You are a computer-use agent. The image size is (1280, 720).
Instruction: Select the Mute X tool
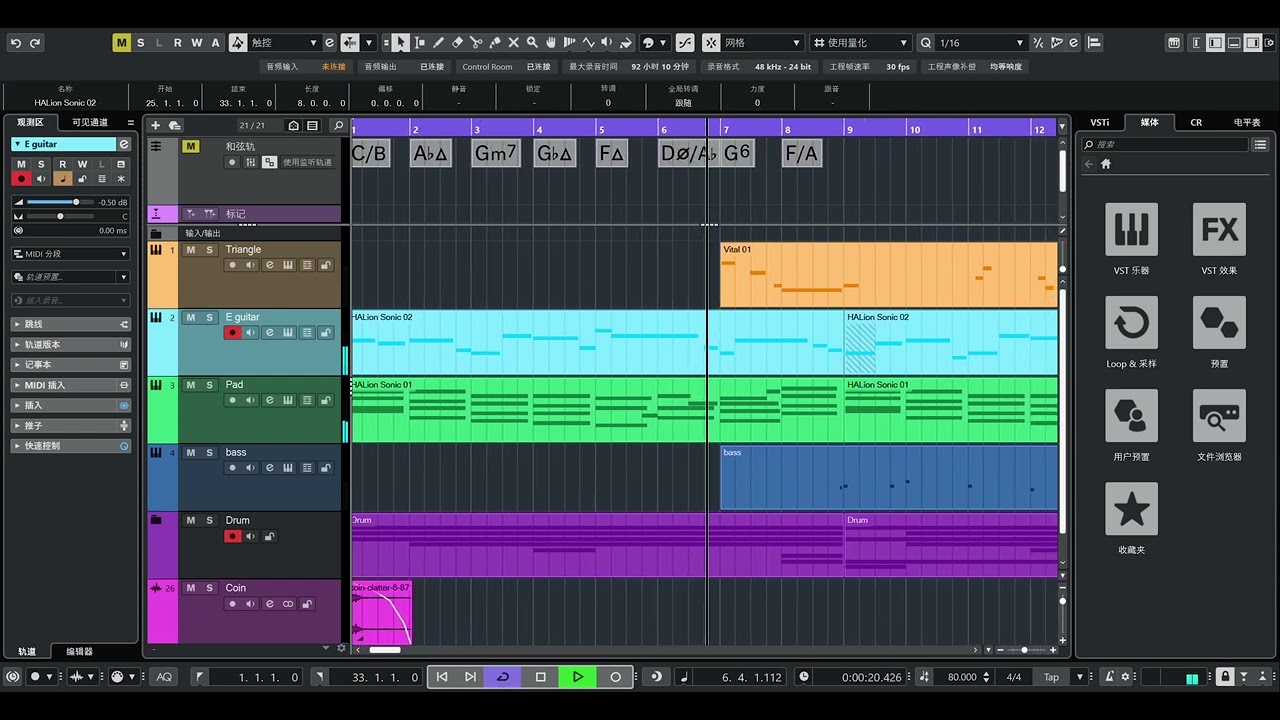514,43
